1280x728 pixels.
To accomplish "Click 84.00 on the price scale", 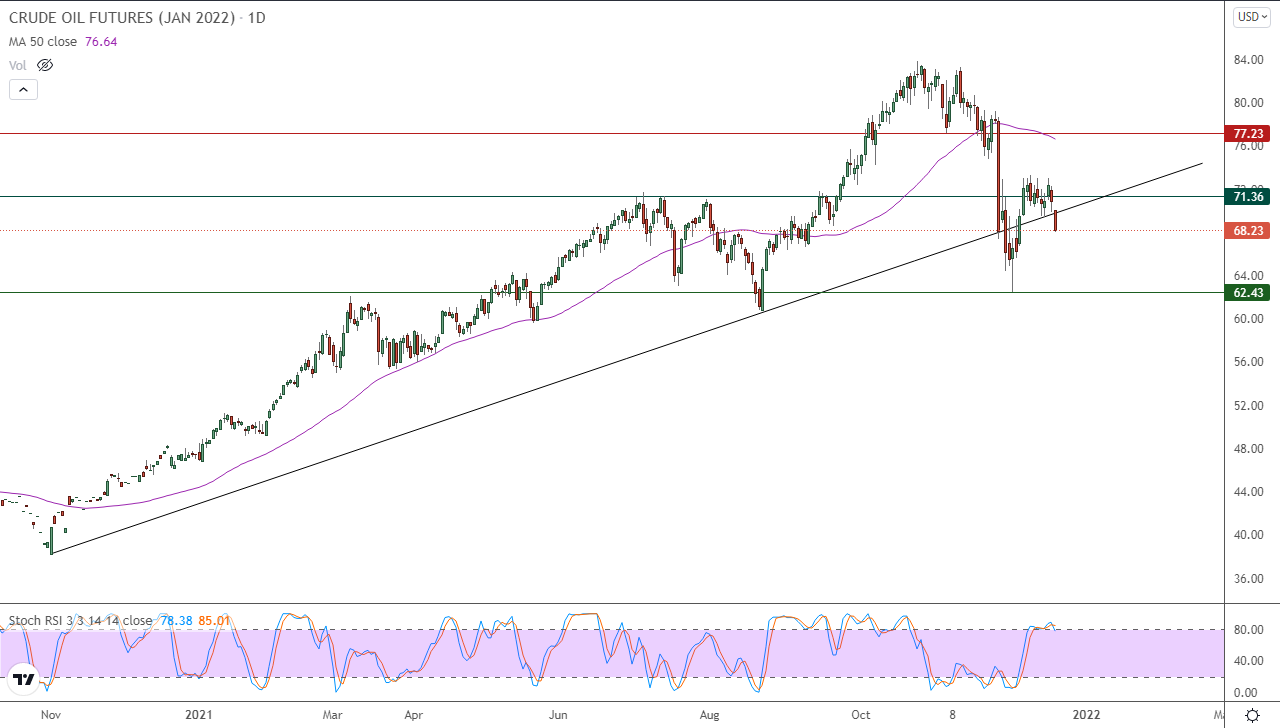I will pyautogui.click(x=1249, y=60).
